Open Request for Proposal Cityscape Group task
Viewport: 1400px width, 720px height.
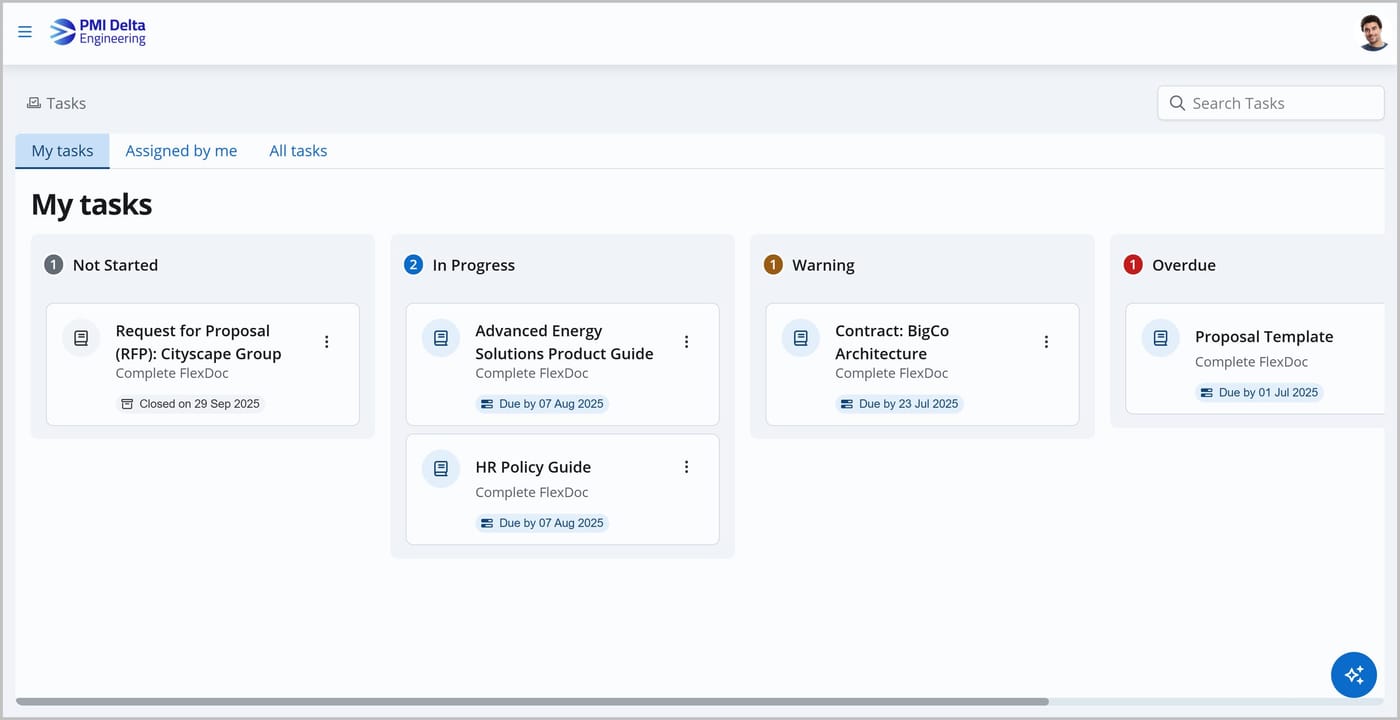(x=198, y=342)
